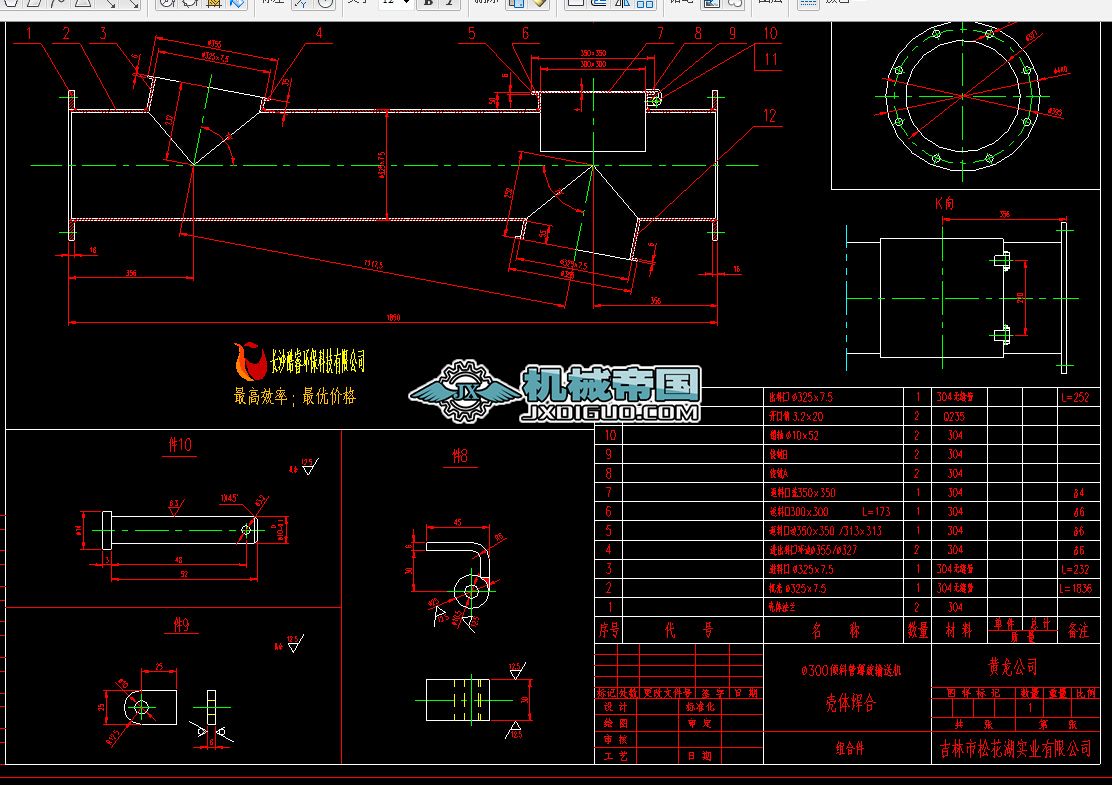This screenshot has height=785, width=1112.
Task: Click the yellow eraser icon in toolbar
Action: point(540,3)
